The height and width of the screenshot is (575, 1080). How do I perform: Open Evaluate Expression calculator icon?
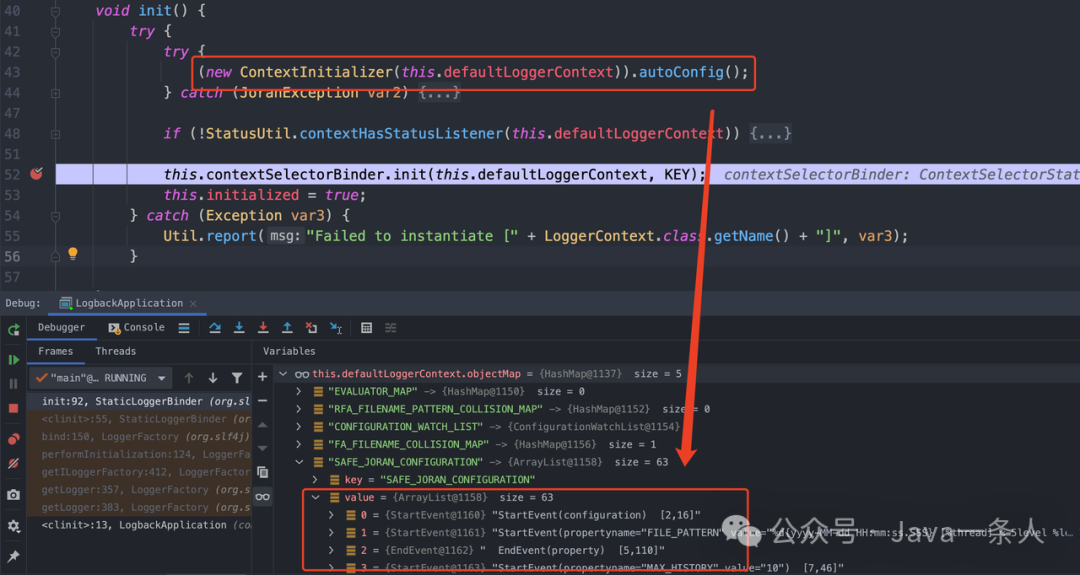(x=366, y=328)
